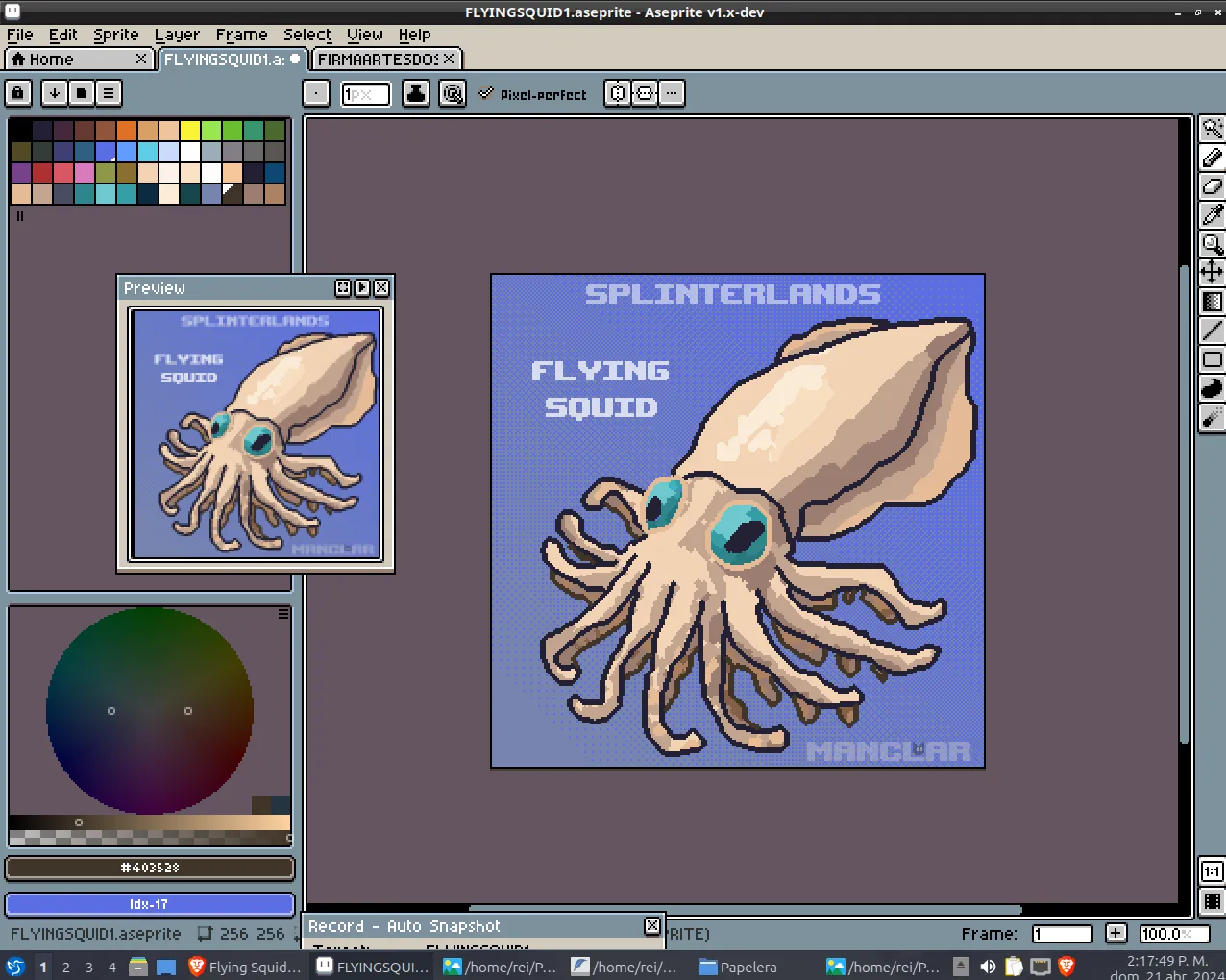Click the brush size input field
This screenshot has width=1226, height=980.
click(x=366, y=94)
